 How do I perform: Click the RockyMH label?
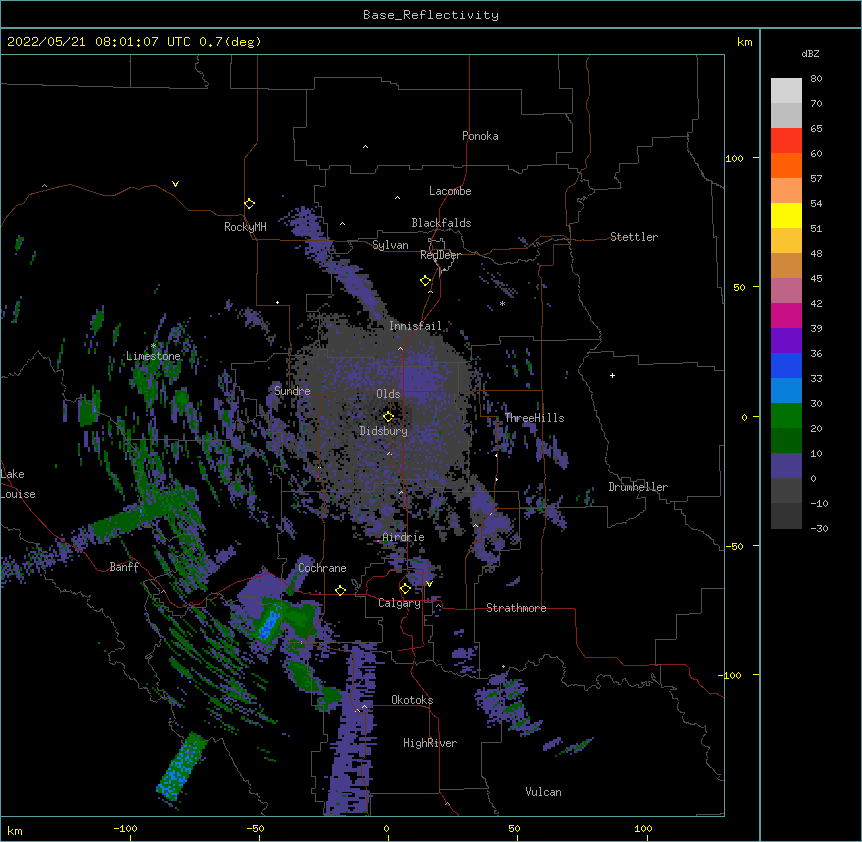pyautogui.click(x=245, y=227)
